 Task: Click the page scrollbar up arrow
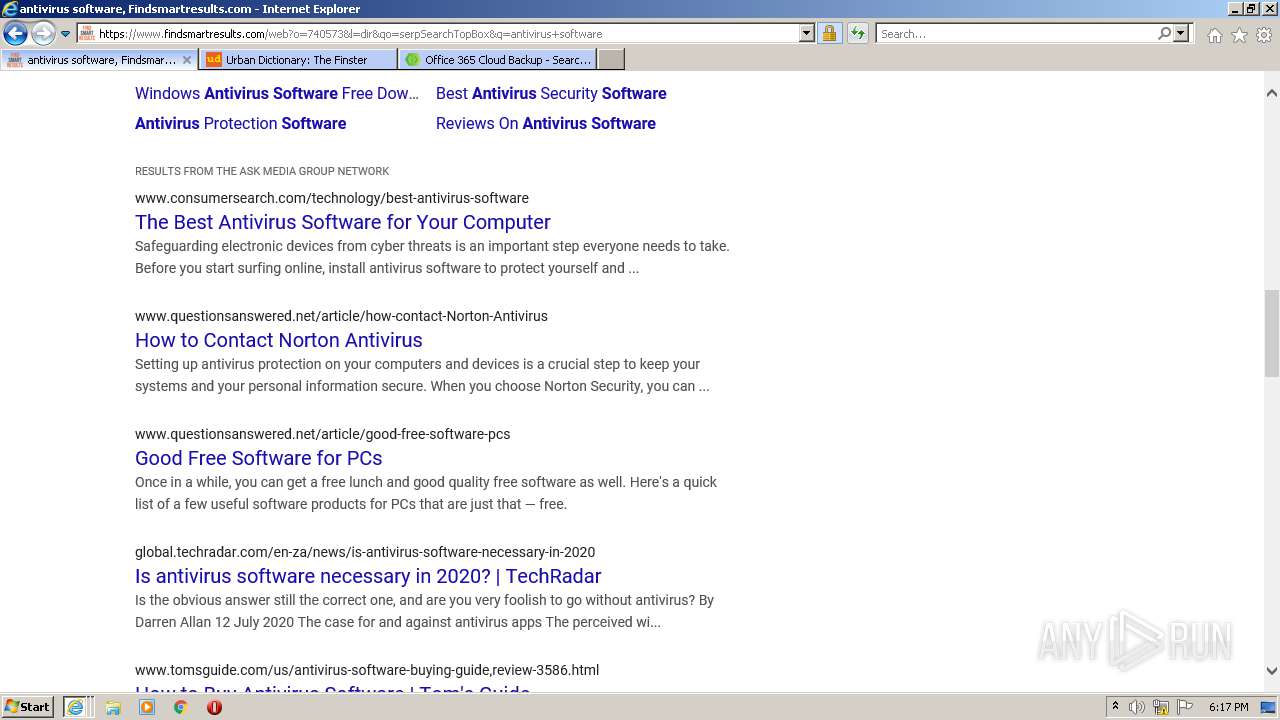pyautogui.click(x=1271, y=93)
